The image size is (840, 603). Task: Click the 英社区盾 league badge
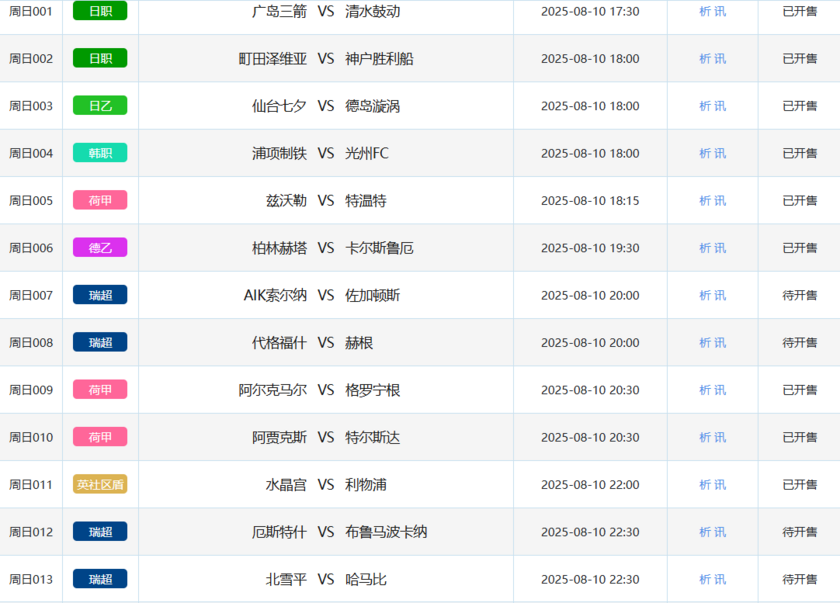[100, 484]
